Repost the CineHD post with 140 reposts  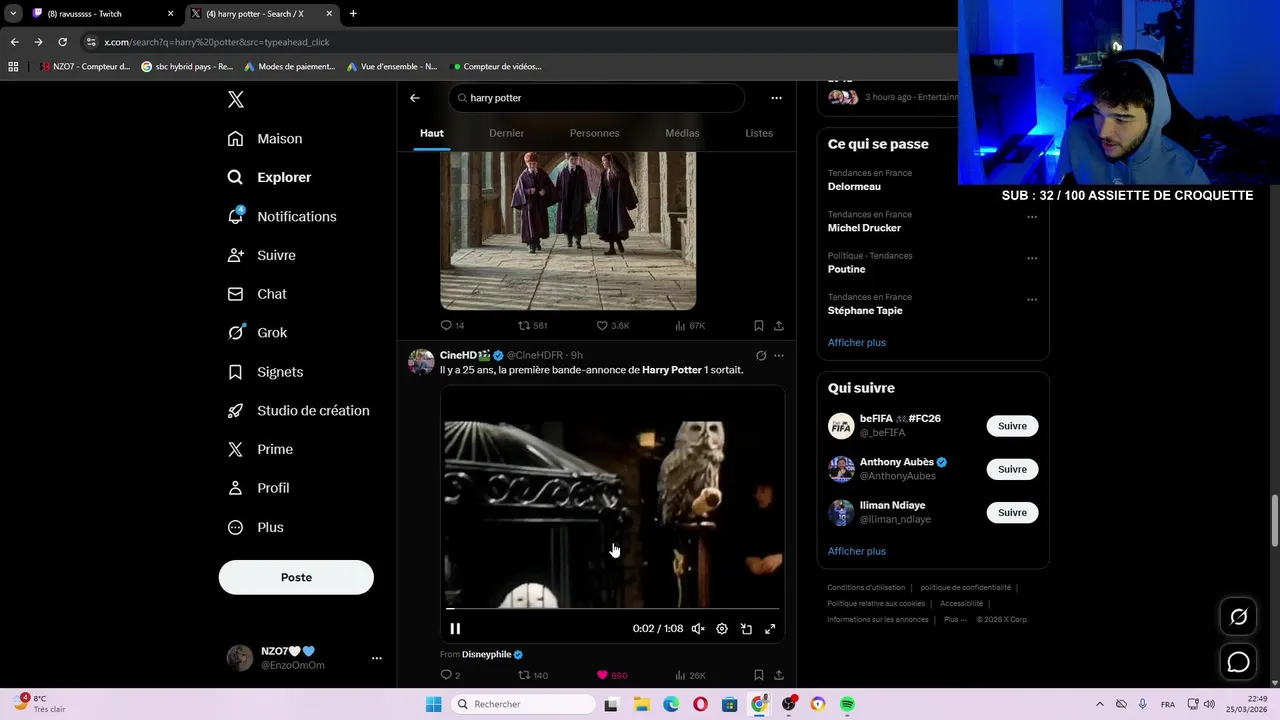coord(532,676)
